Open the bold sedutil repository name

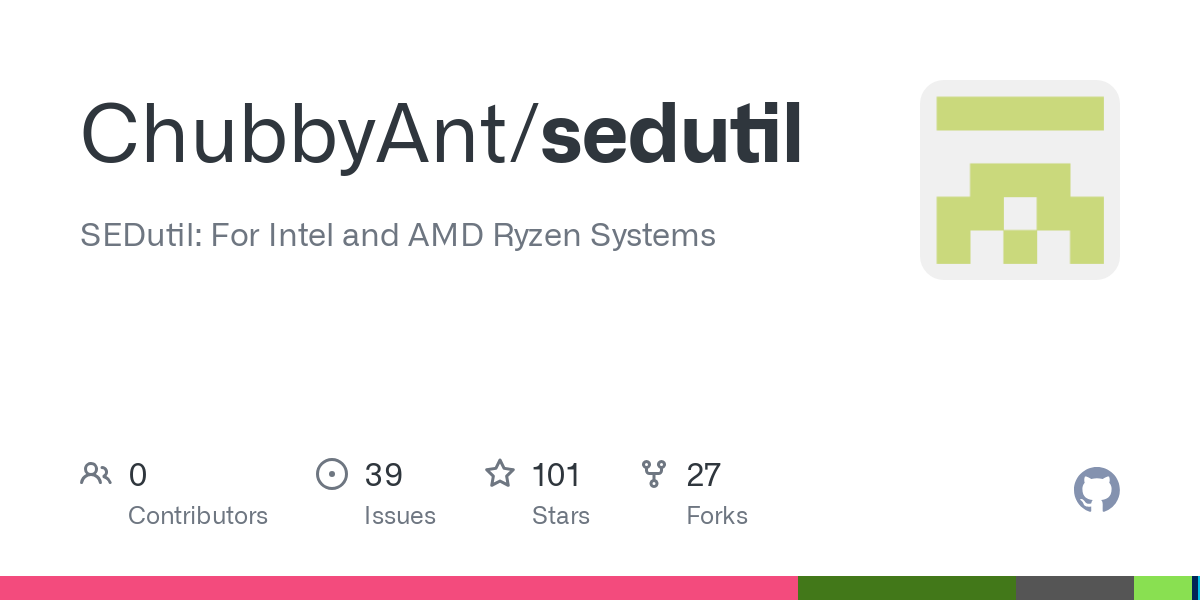pos(671,133)
